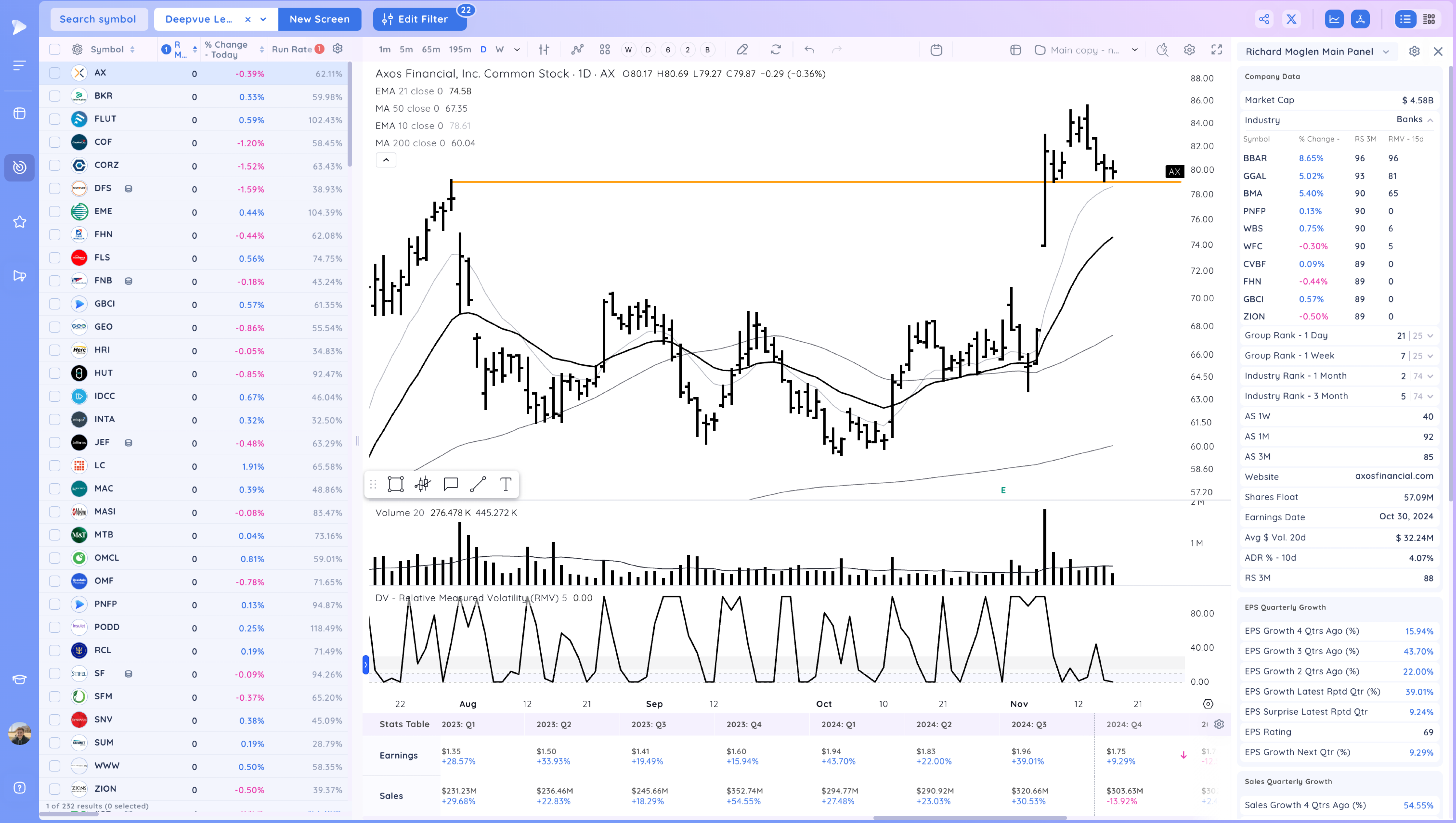This screenshot has height=823, width=1456.
Task: Select the rectangle drawing tool
Action: coord(395,484)
